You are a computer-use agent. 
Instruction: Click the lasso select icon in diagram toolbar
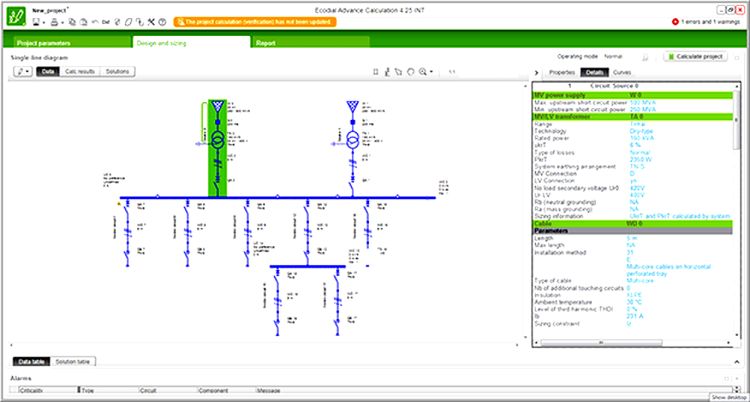pos(398,72)
